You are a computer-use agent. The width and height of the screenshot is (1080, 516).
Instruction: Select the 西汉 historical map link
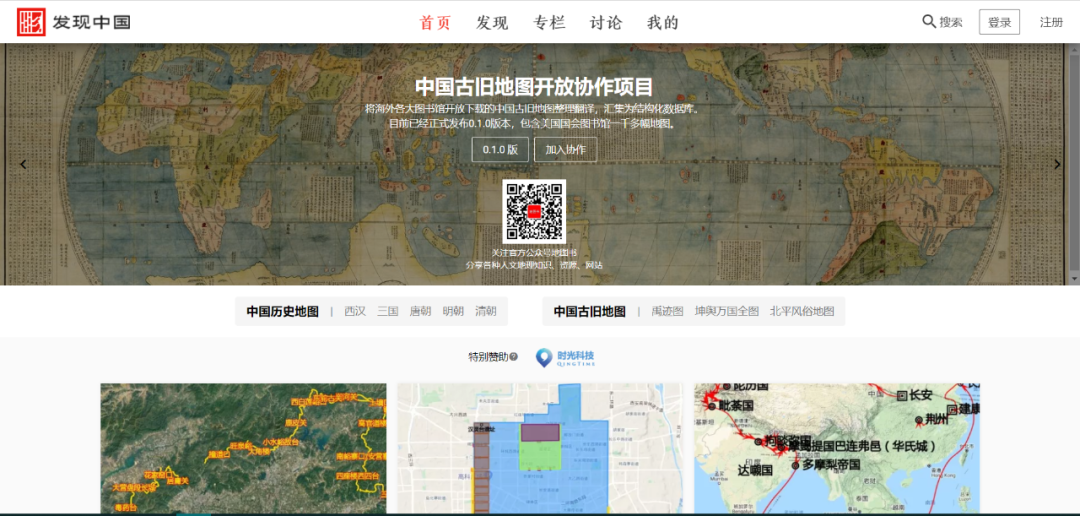(355, 311)
